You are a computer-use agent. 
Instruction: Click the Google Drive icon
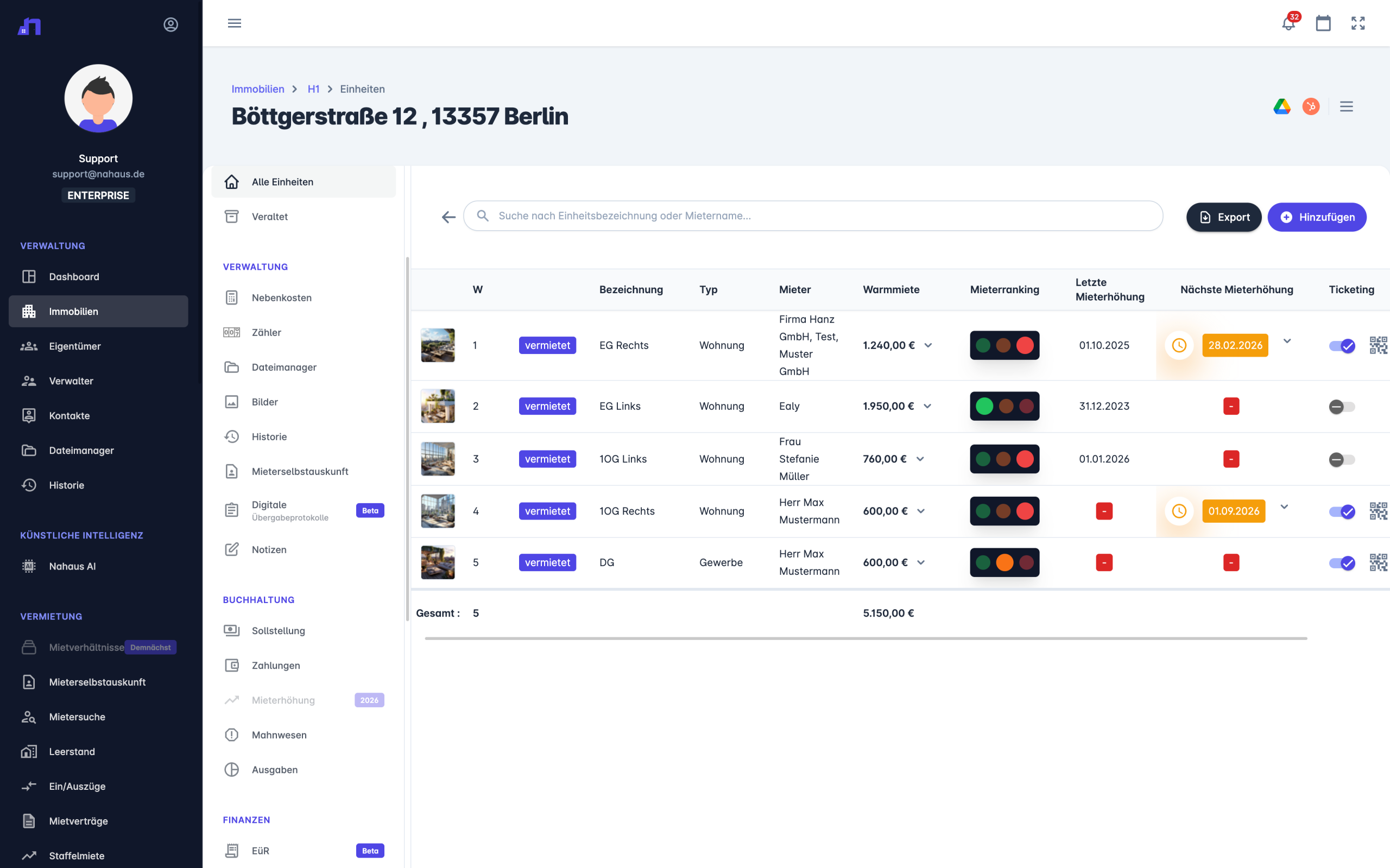click(x=1281, y=107)
